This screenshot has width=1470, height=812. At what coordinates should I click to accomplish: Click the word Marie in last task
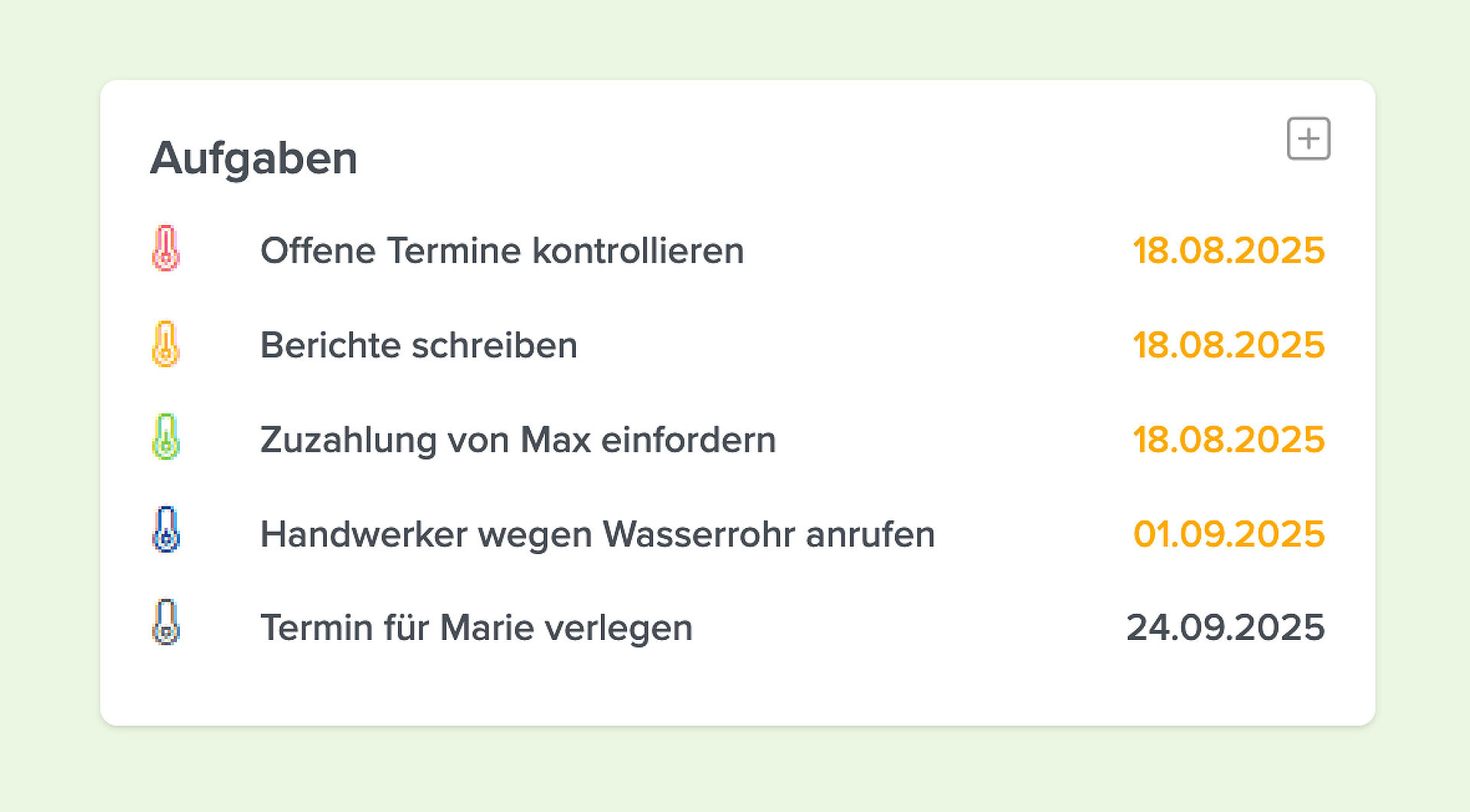coord(487,628)
